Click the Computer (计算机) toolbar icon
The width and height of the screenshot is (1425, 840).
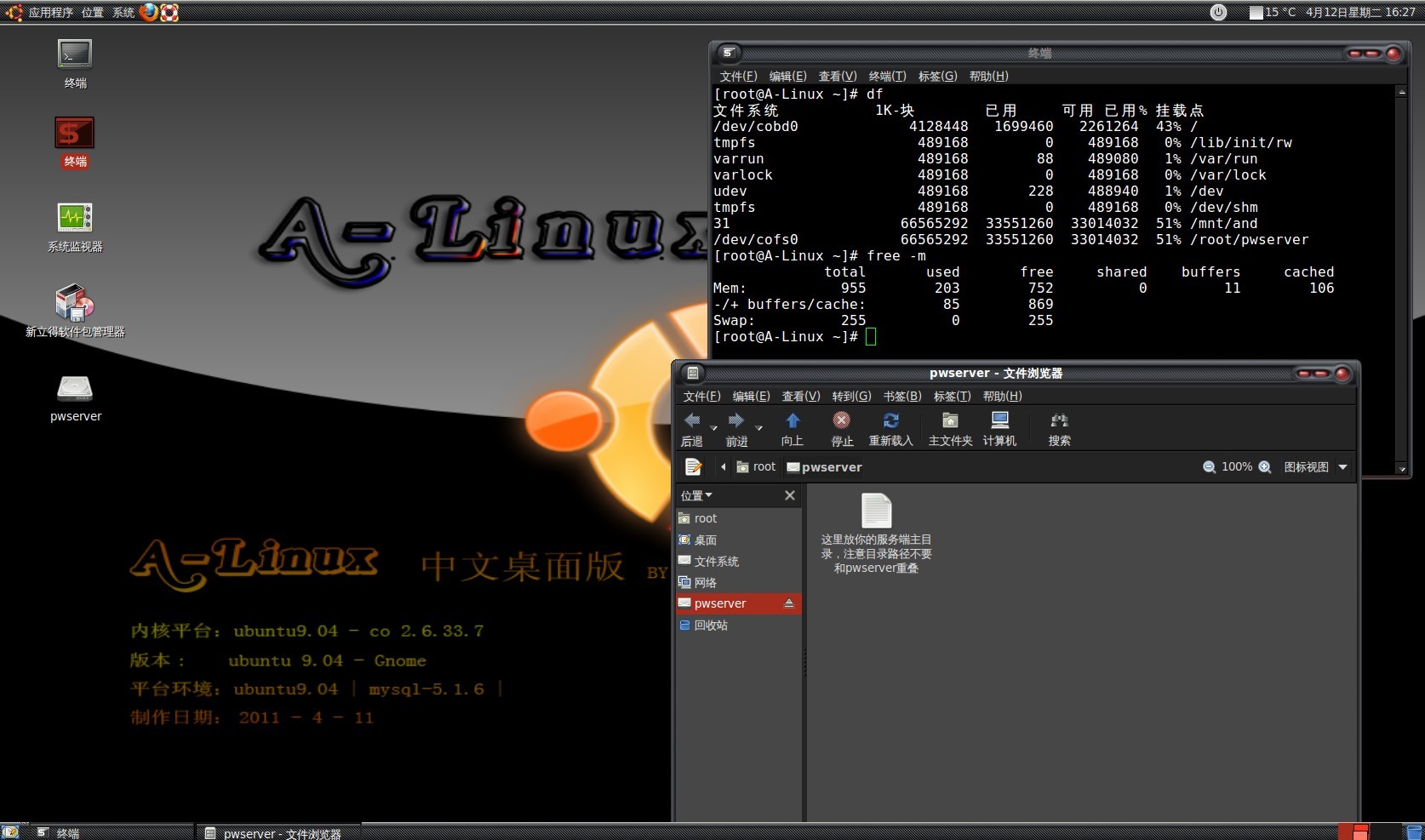point(999,421)
